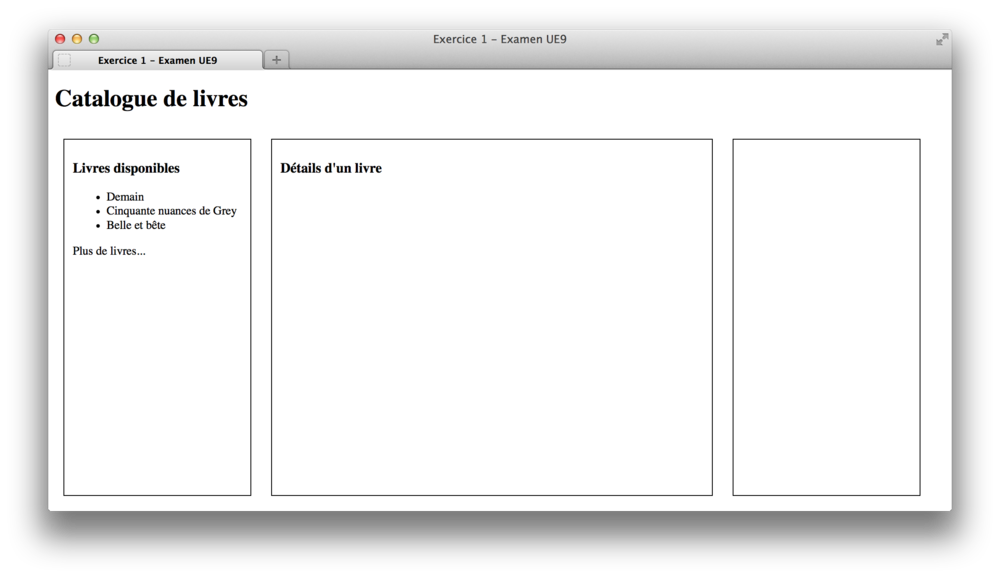
Task: Click the 'Catalogue de livres' page title
Action: [151, 98]
